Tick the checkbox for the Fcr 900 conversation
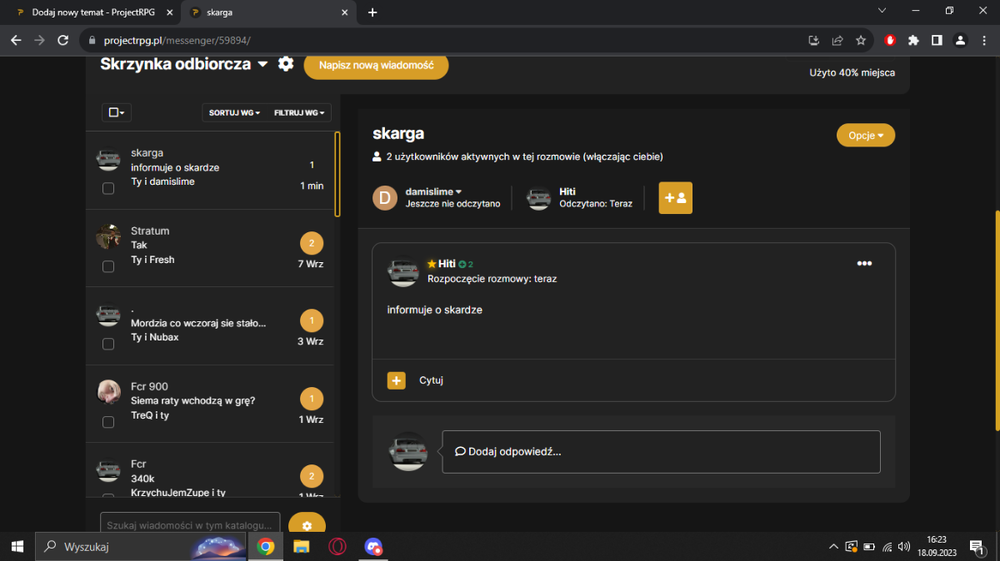1000x561 pixels. coord(108,422)
